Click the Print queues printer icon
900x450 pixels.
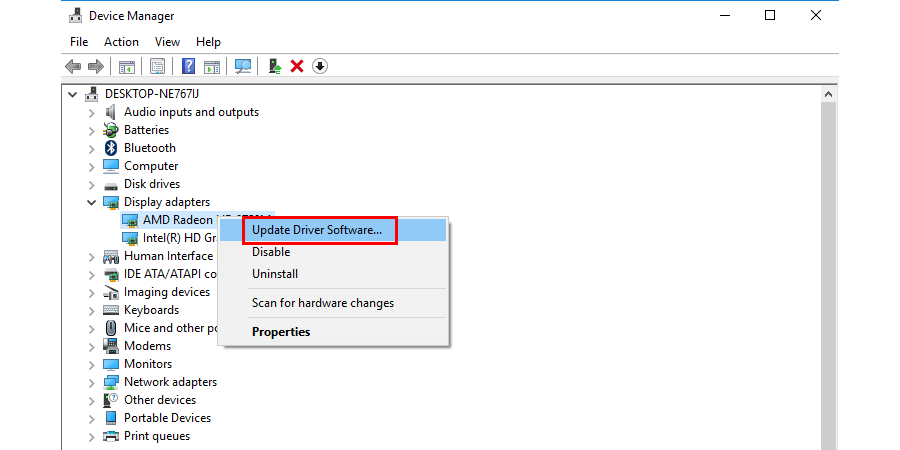(111, 436)
